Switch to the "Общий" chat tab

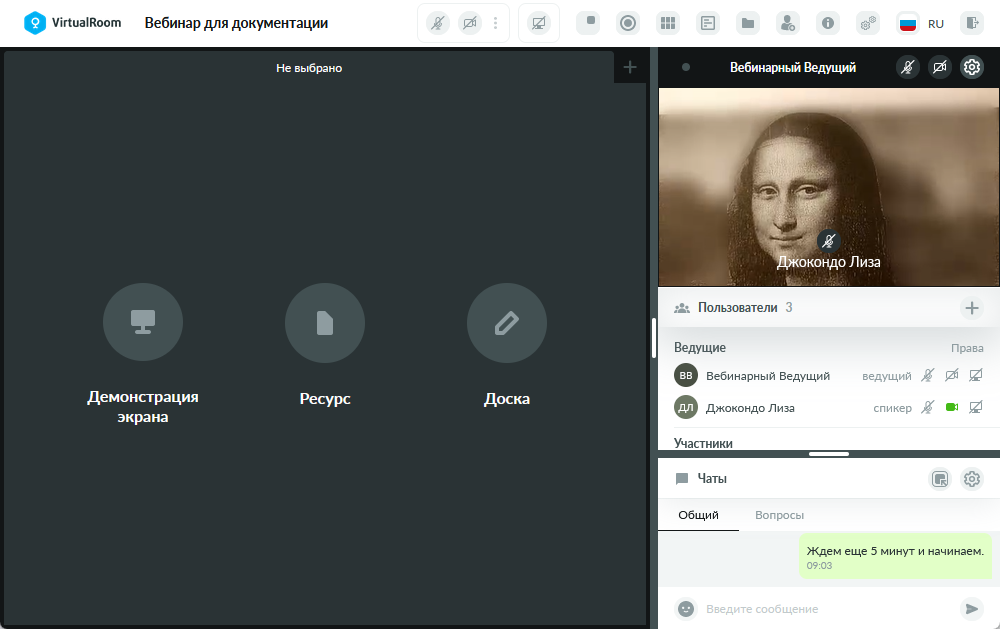coord(698,515)
